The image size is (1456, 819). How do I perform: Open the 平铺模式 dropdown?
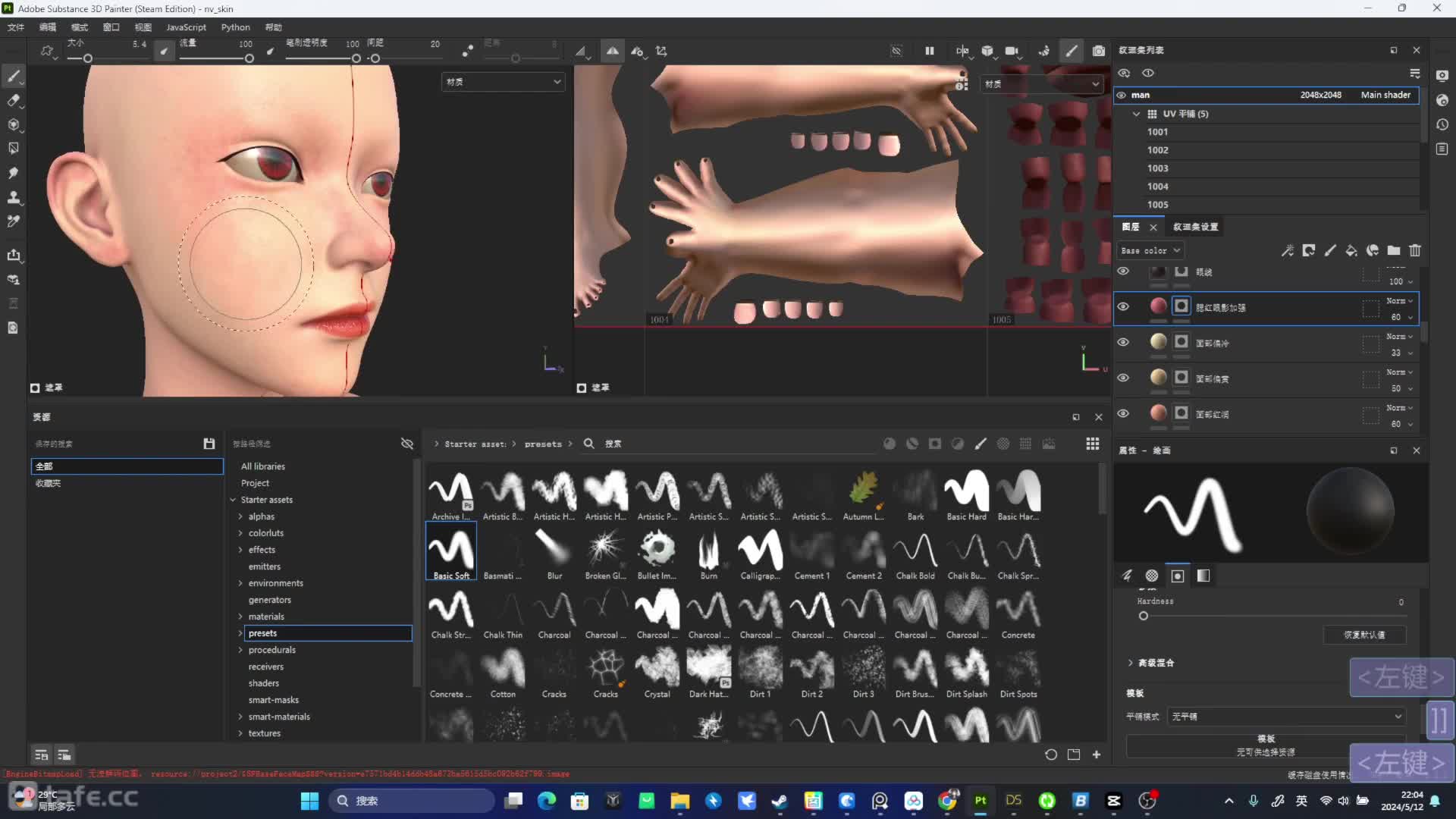(1285, 717)
